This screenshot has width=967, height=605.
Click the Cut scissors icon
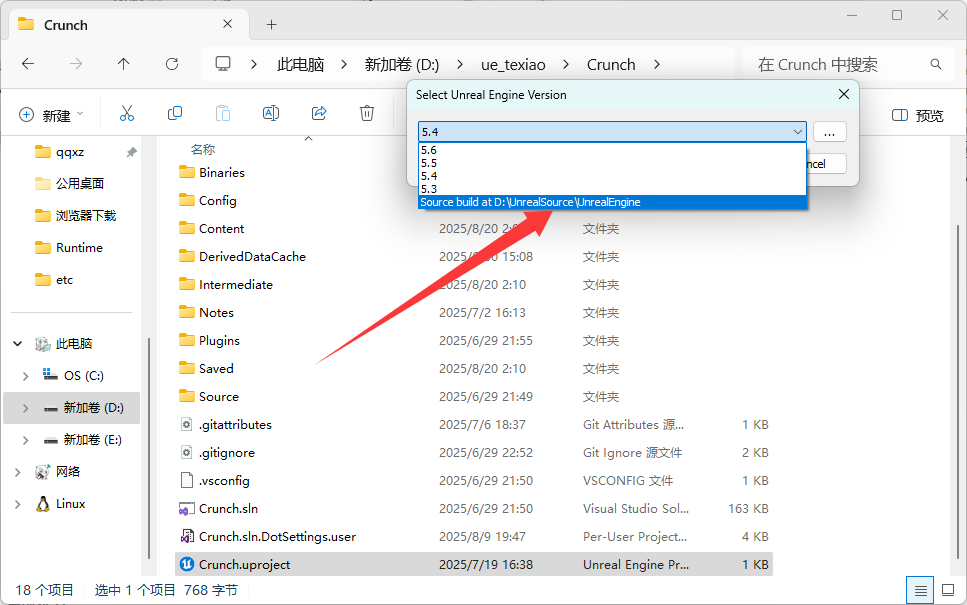pyautogui.click(x=126, y=113)
